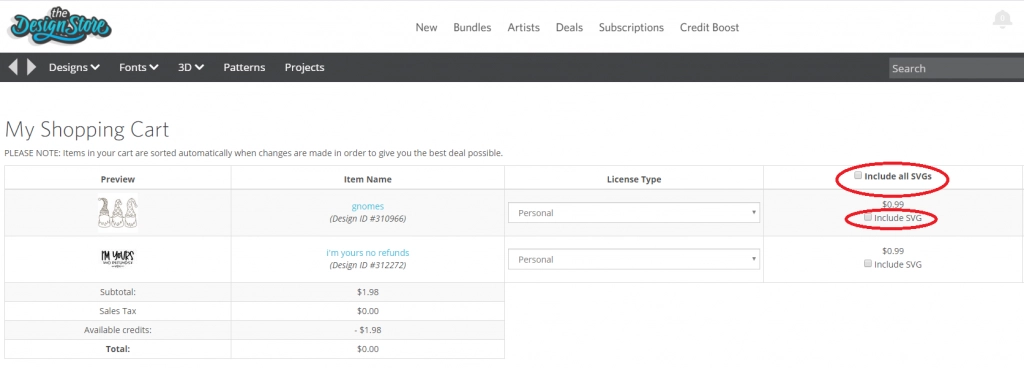Expand the Fonts menu
Image resolution: width=1024 pixels, height=368 pixels.
click(138, 67)
